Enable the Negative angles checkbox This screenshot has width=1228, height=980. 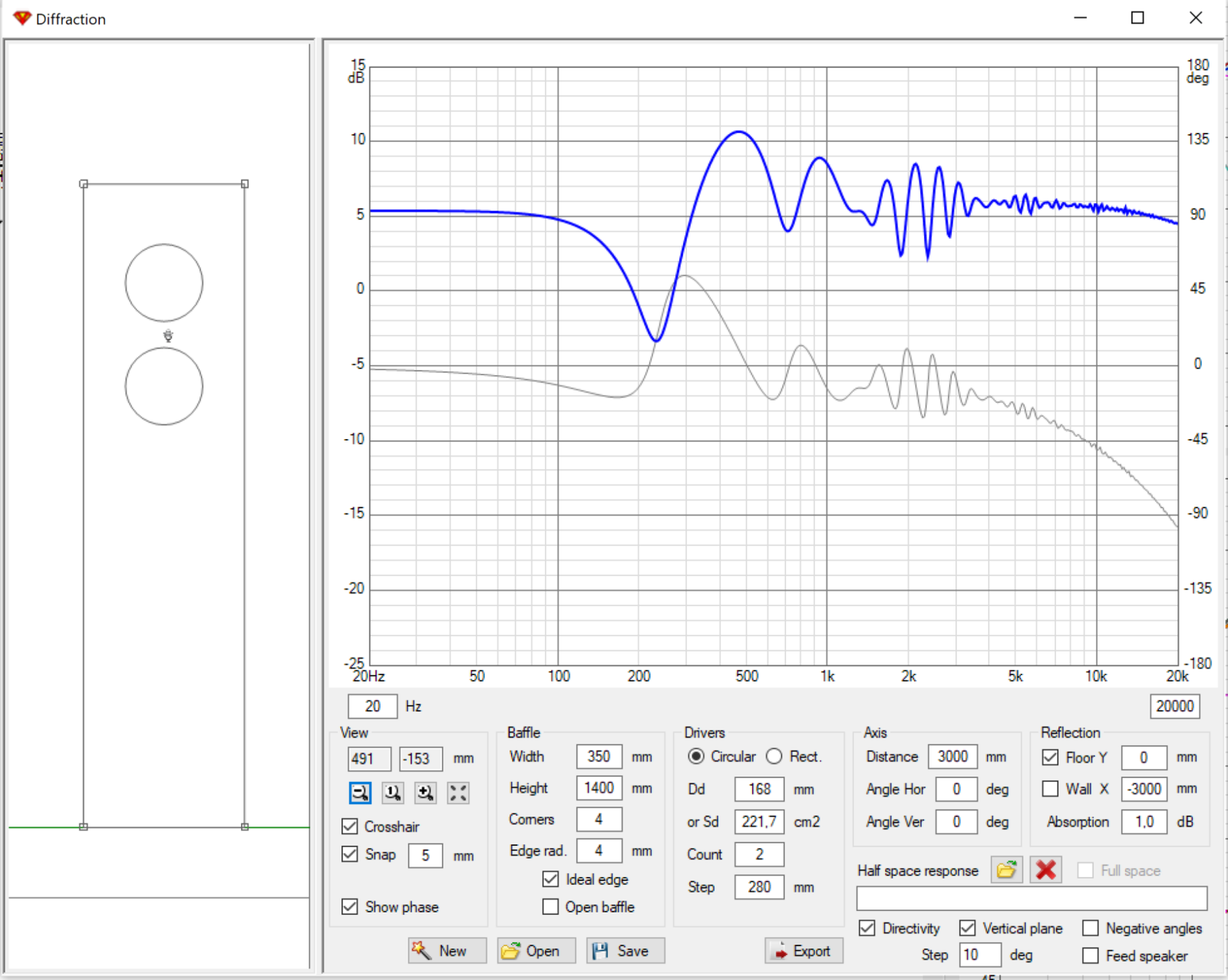pos(1091,928)
